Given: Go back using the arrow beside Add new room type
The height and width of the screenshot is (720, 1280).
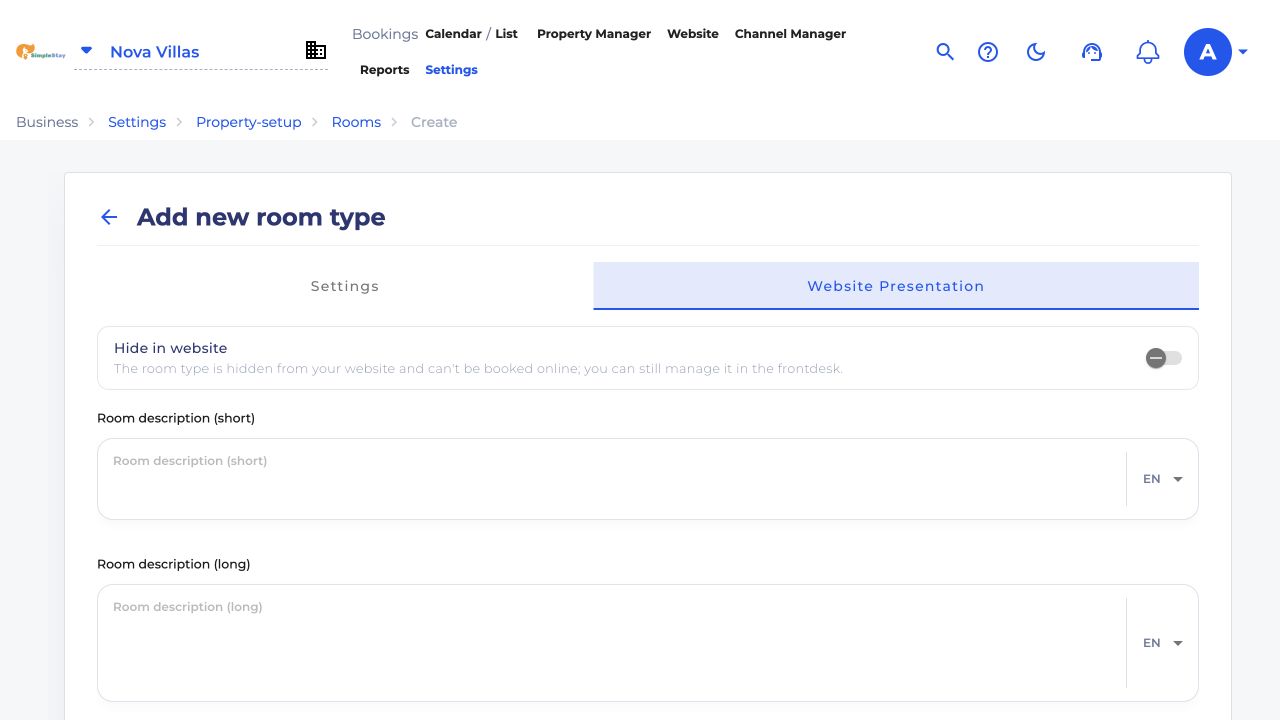Looking at the screenshot, I should 109,217.
